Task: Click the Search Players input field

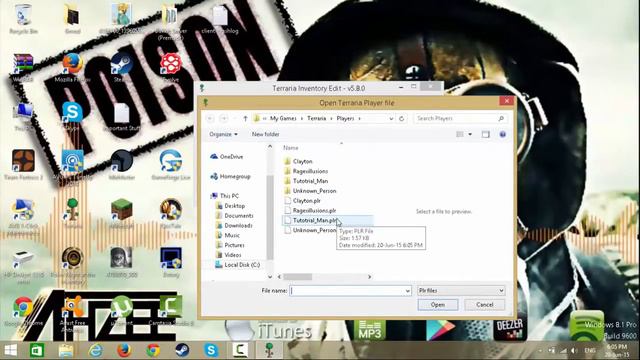Action: [460, 118]
